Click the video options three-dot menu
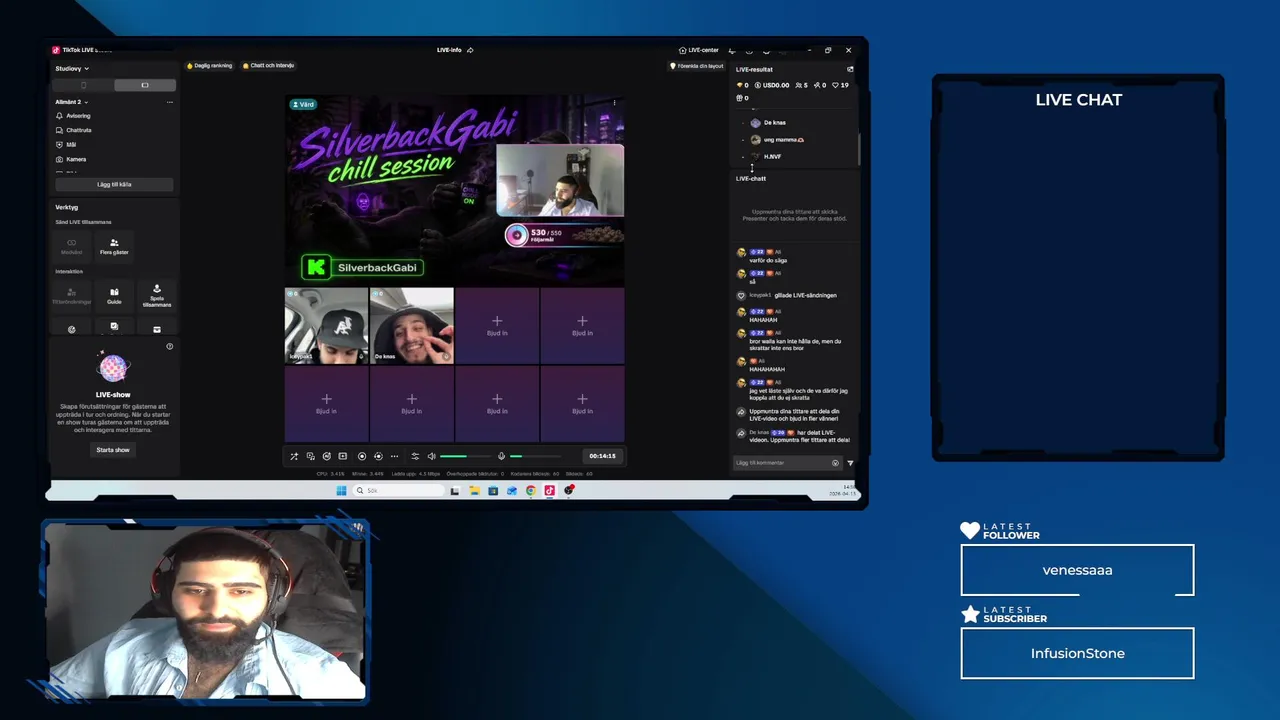This screenshot has width=1280, height=720. [614, 103]
